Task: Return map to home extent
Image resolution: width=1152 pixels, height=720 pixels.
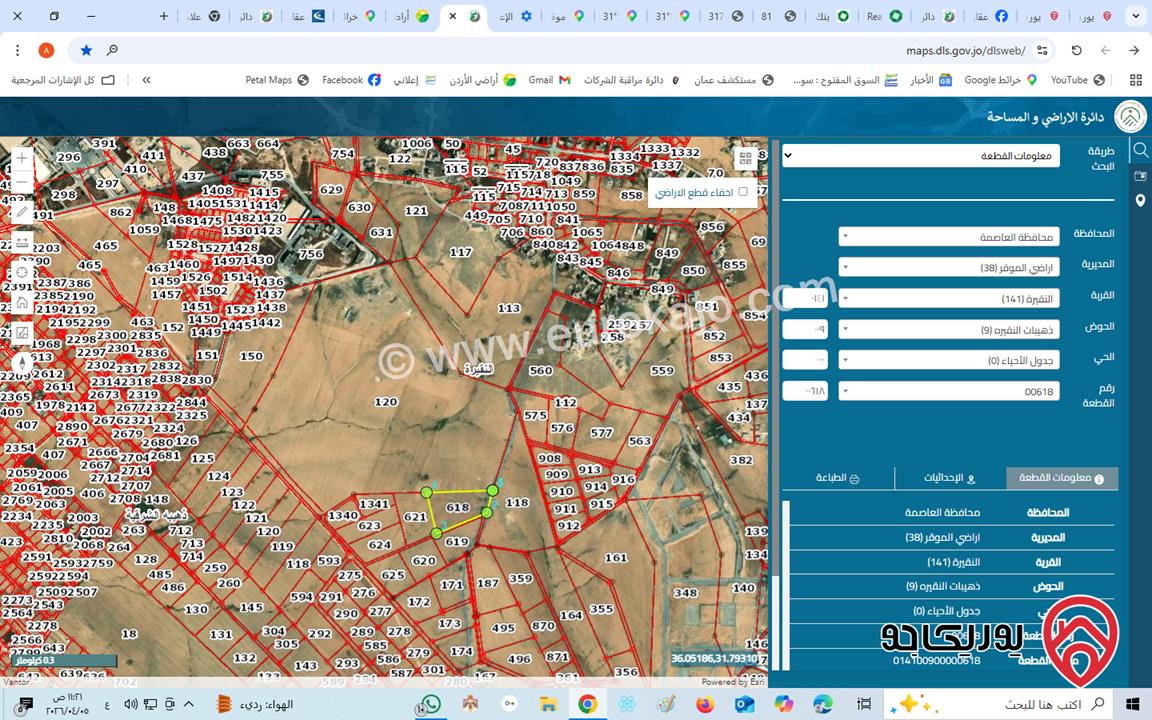Action: (22, 302)
